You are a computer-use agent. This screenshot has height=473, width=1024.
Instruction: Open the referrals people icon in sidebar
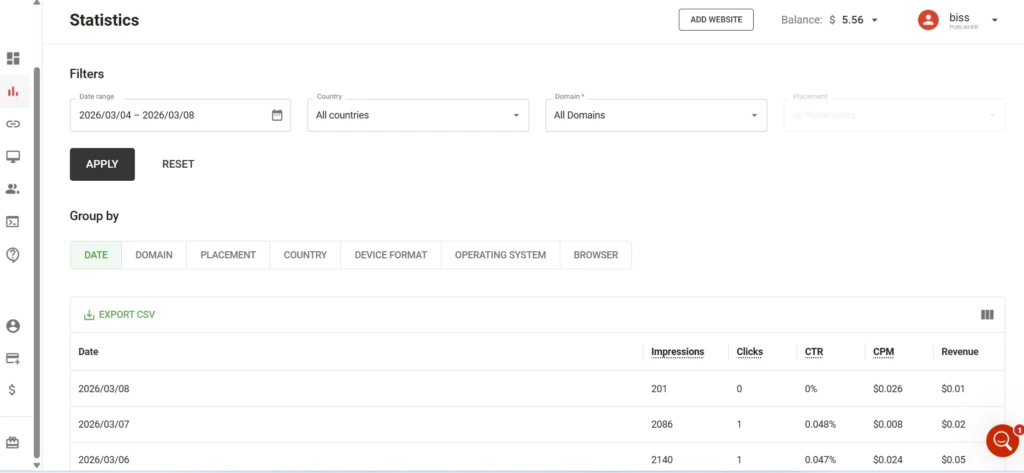[x=13, y=189]
